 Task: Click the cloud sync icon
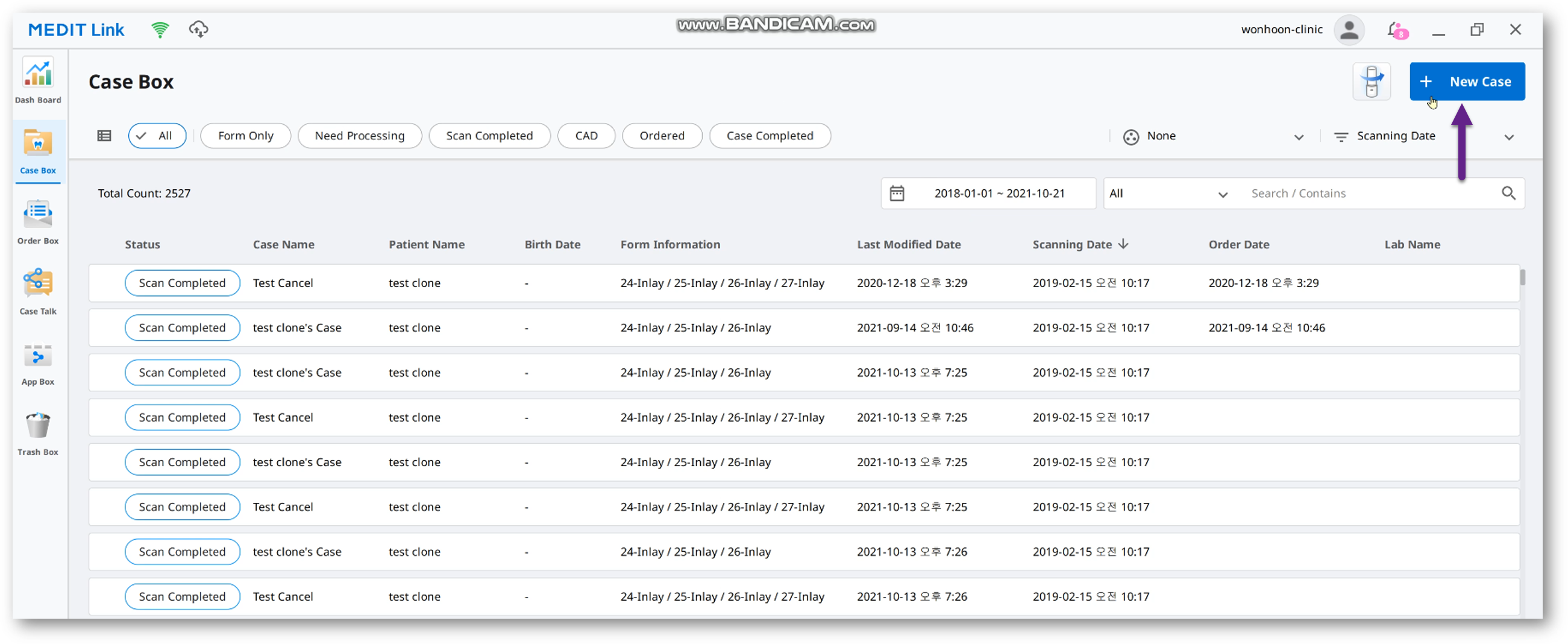point(198,29)
